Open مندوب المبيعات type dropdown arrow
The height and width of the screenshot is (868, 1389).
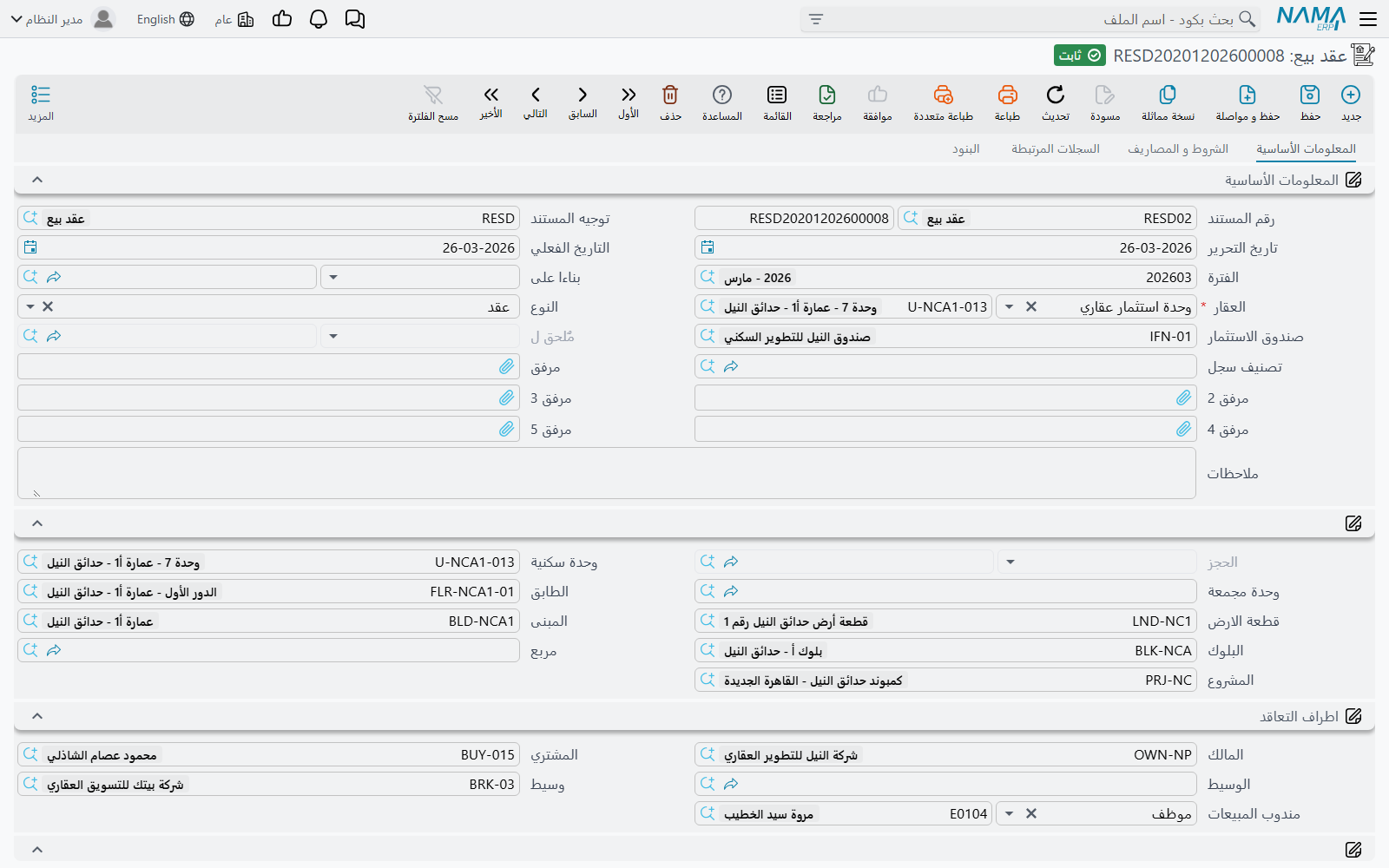tap(1009, 813)
